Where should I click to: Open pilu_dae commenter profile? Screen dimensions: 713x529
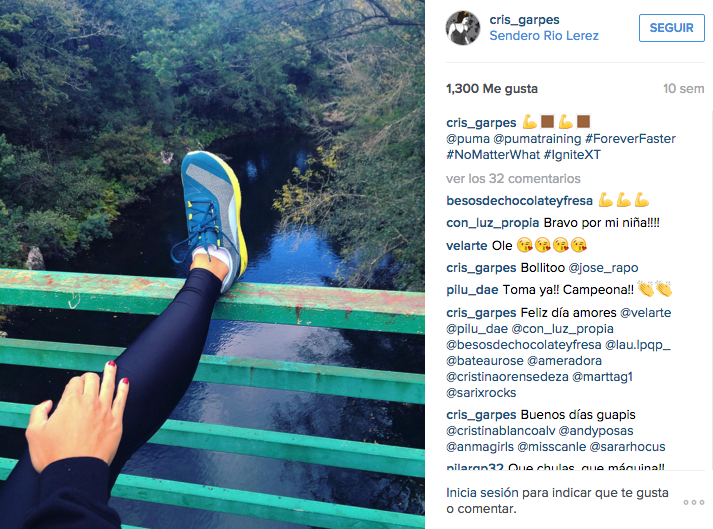[x=472, y=290]
